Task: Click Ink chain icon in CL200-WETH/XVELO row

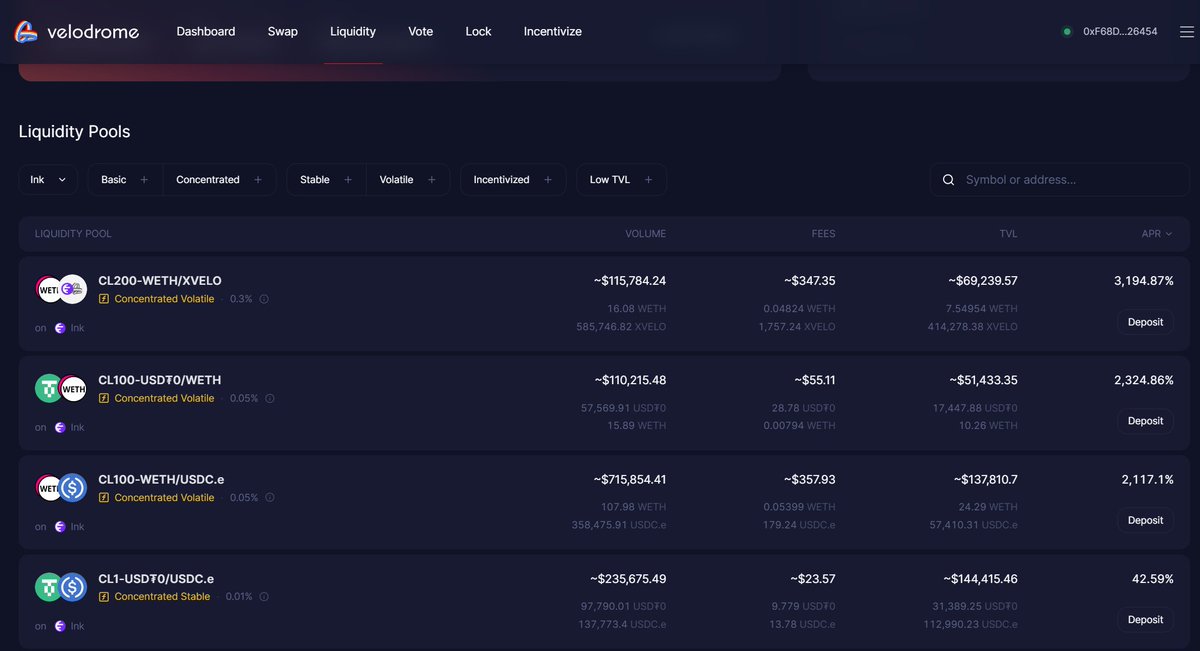Action: (60, 328)
